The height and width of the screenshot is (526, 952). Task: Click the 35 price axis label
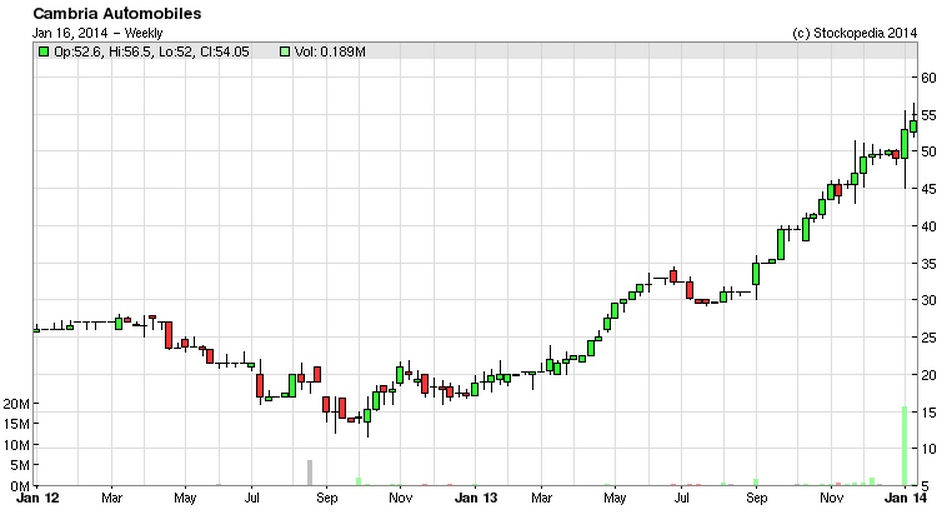pos(928,264)
